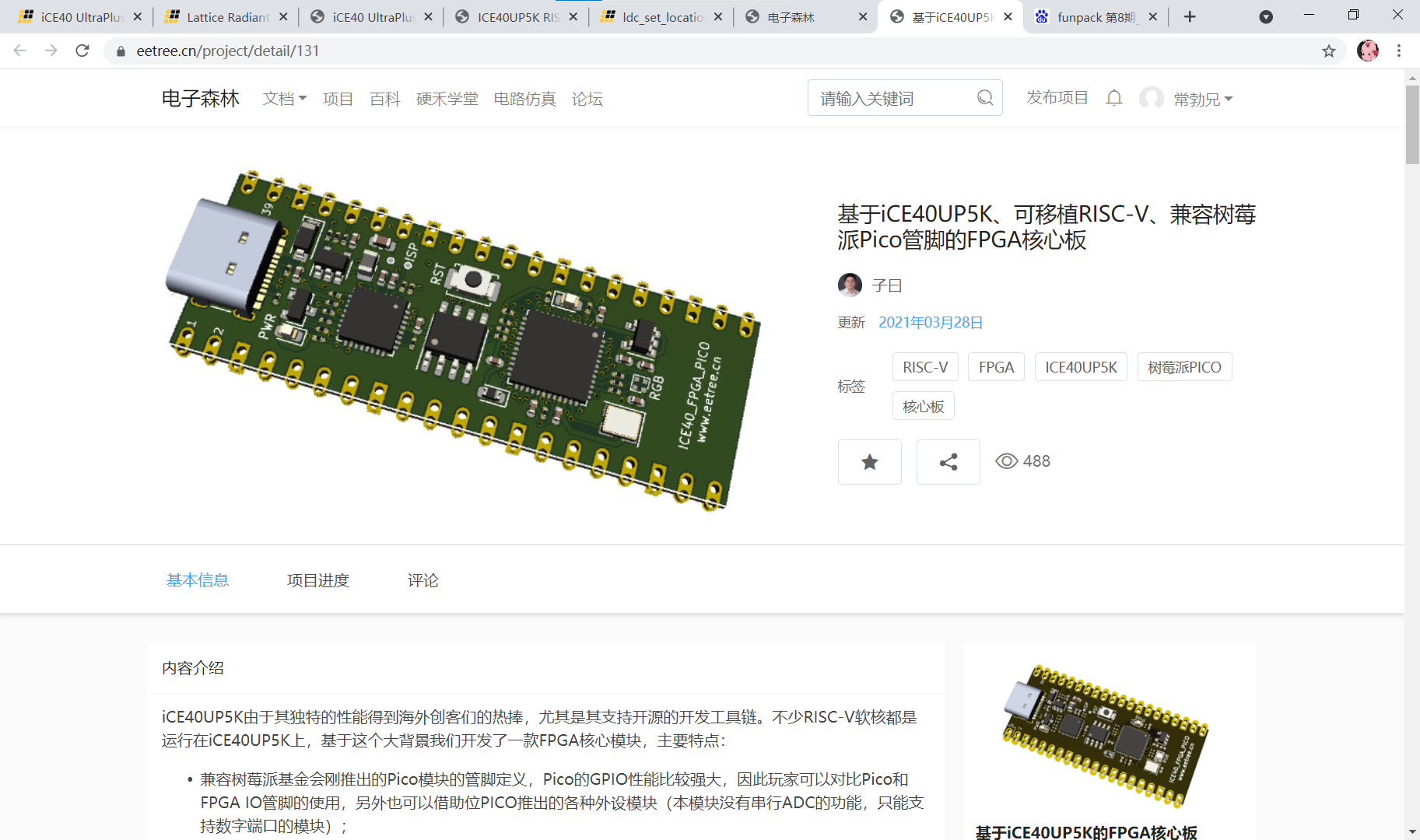Screen dimensions: 1420x840
Task: Click the share icon on the project
Action: [x=948, y=461]
